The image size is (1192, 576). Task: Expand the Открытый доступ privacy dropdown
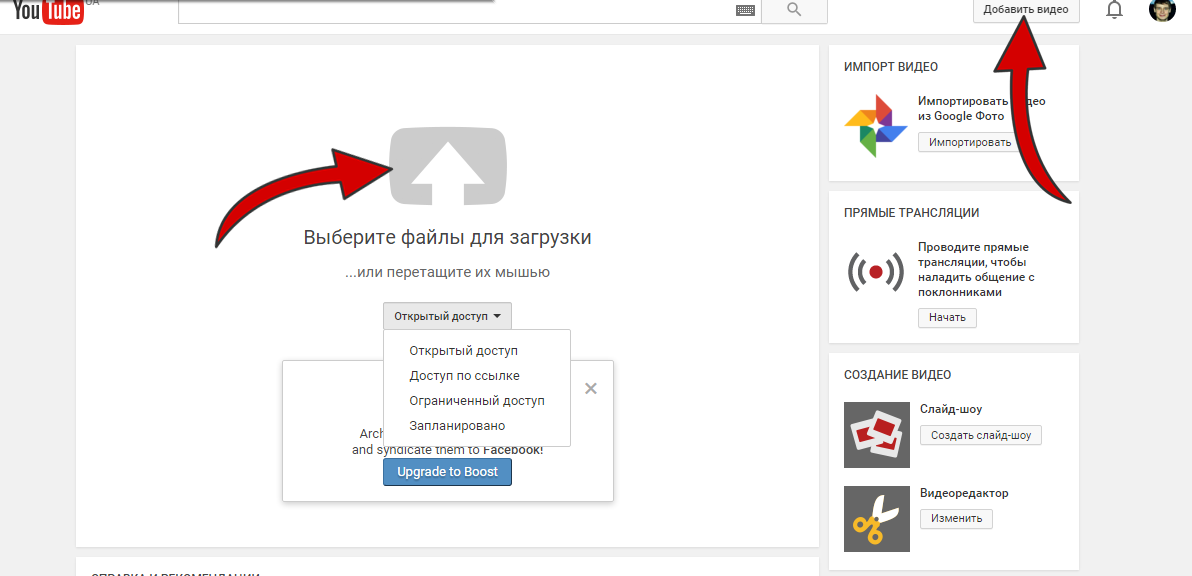coord(448,316)
